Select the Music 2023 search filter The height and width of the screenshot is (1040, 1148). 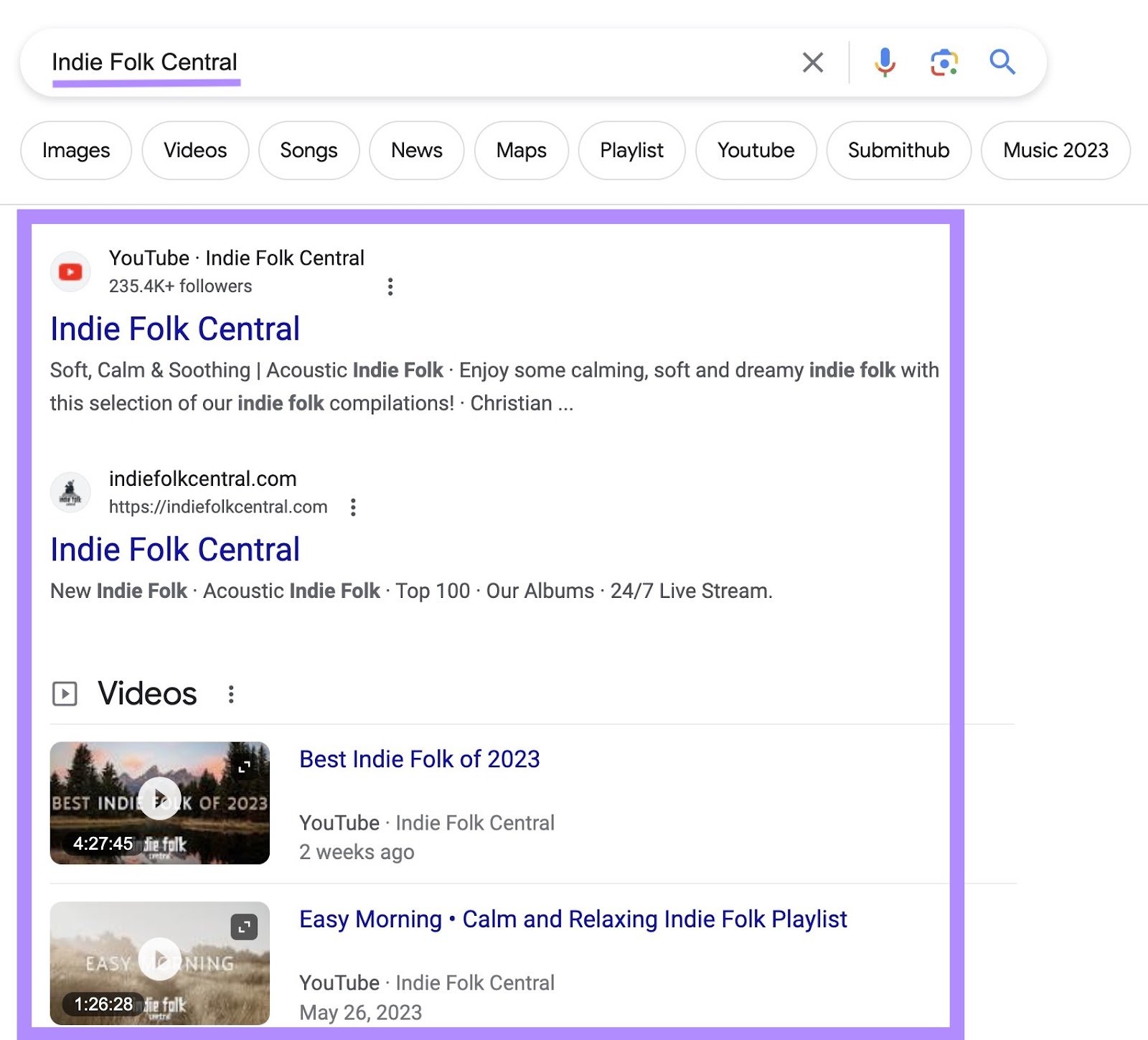pyautogui.click(x=1055, y=151)
